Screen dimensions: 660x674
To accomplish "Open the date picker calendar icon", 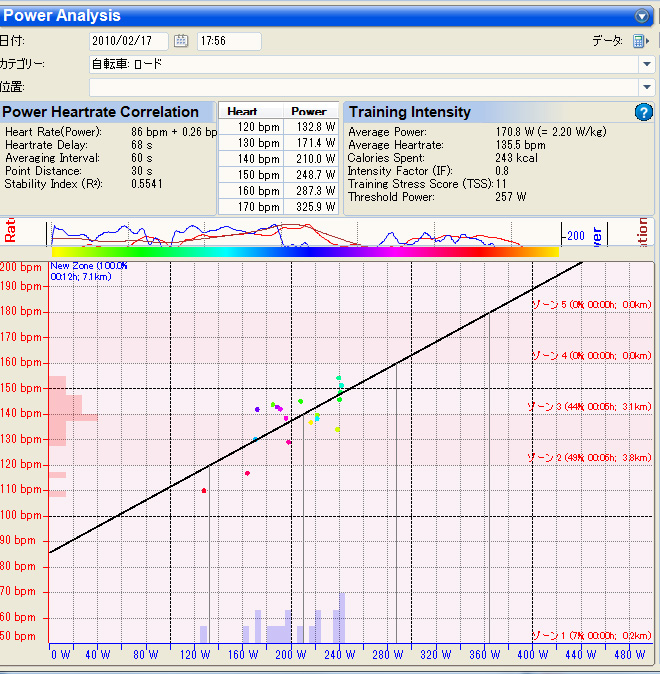I will tap(181, 41).
